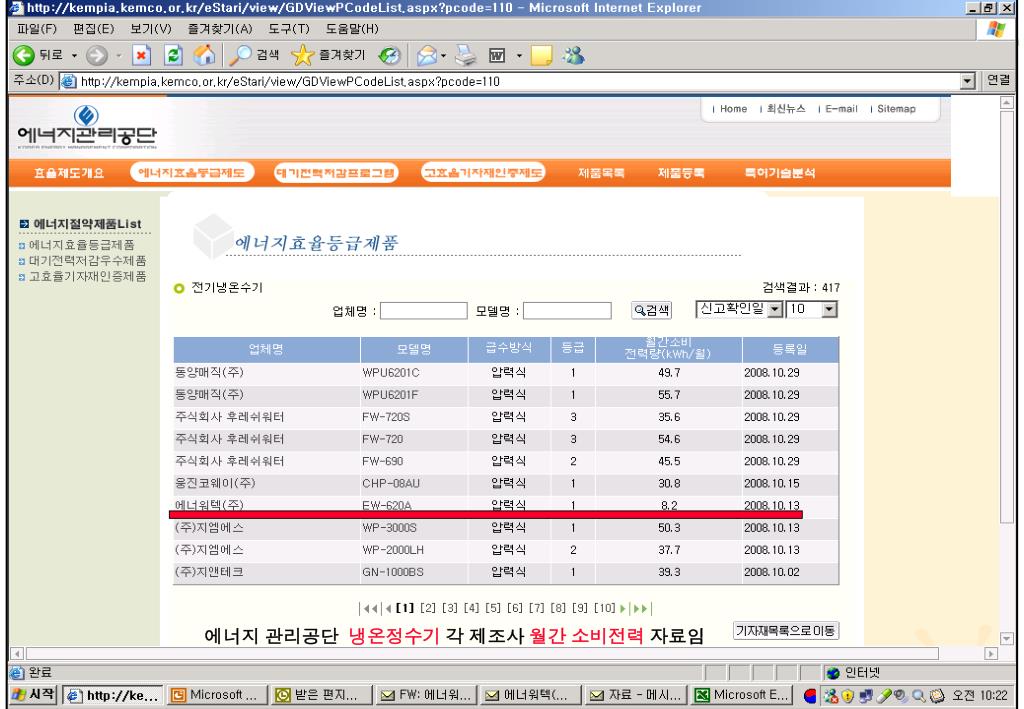Open 대기전력저감우수제품 in the sidebar

point(88,260)
